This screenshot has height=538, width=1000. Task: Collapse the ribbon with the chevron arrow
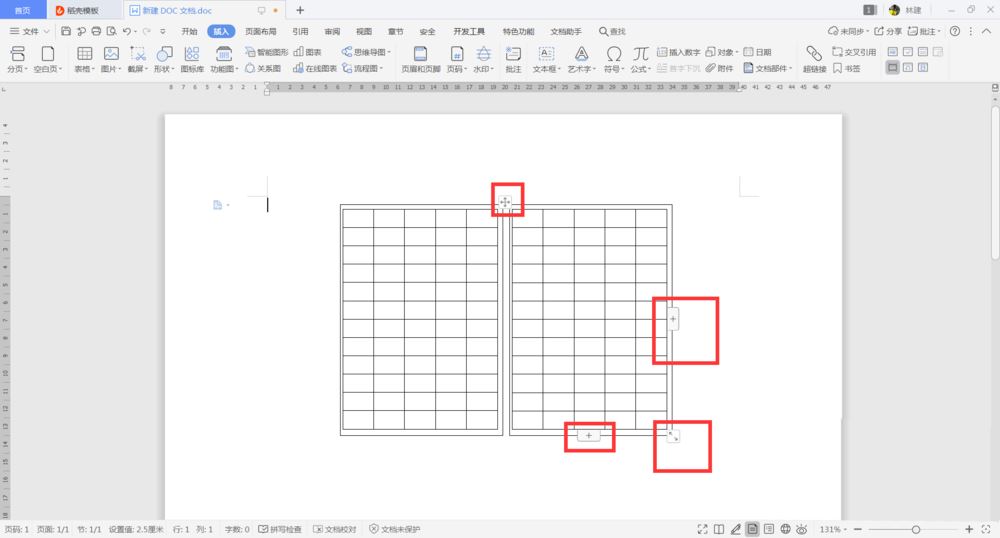(x=986, y=31)
